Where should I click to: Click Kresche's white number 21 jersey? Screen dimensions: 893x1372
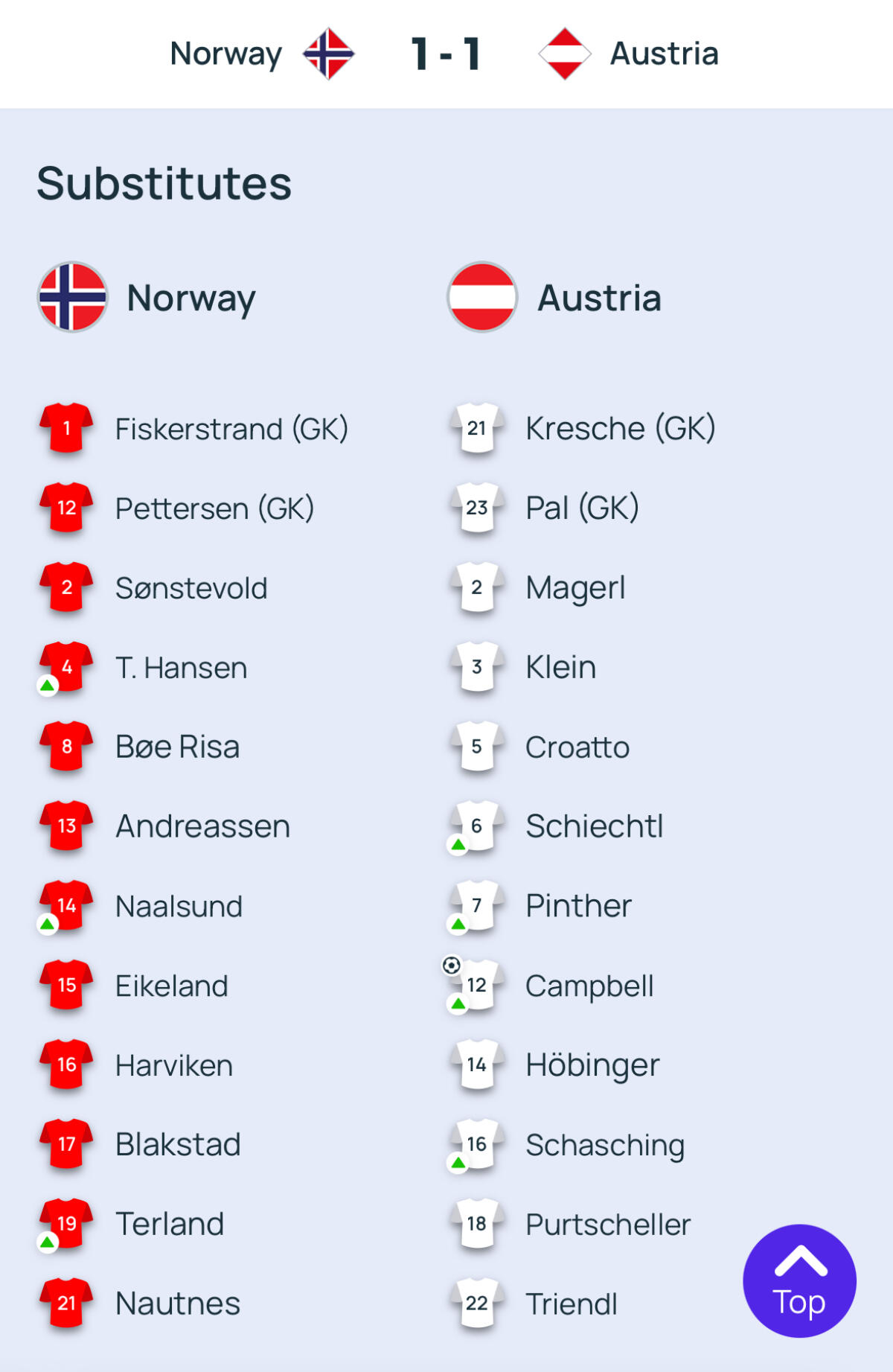[477, 428]
